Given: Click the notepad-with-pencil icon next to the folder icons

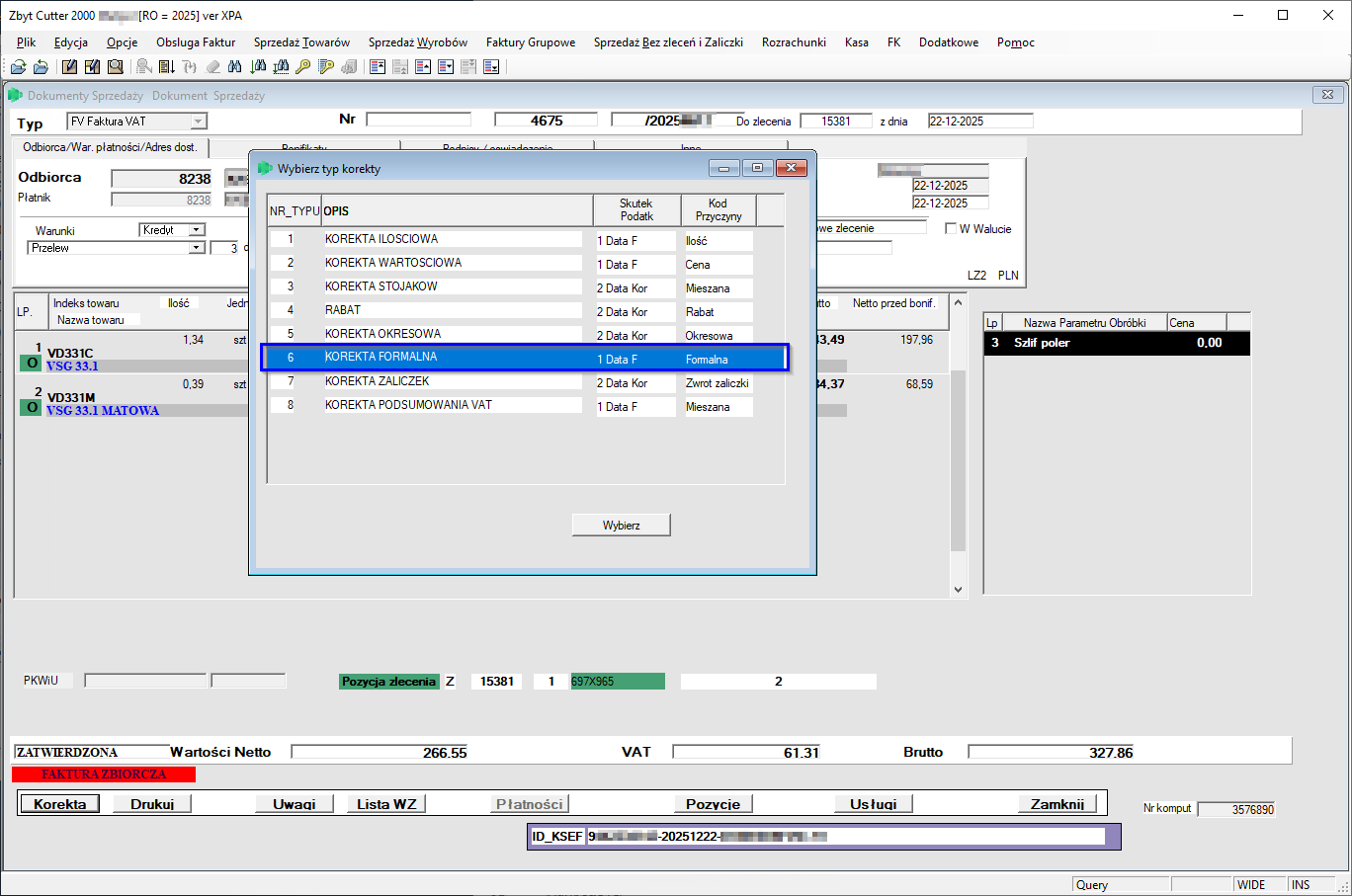Looking at the screenshot, I should click(69, 67).
